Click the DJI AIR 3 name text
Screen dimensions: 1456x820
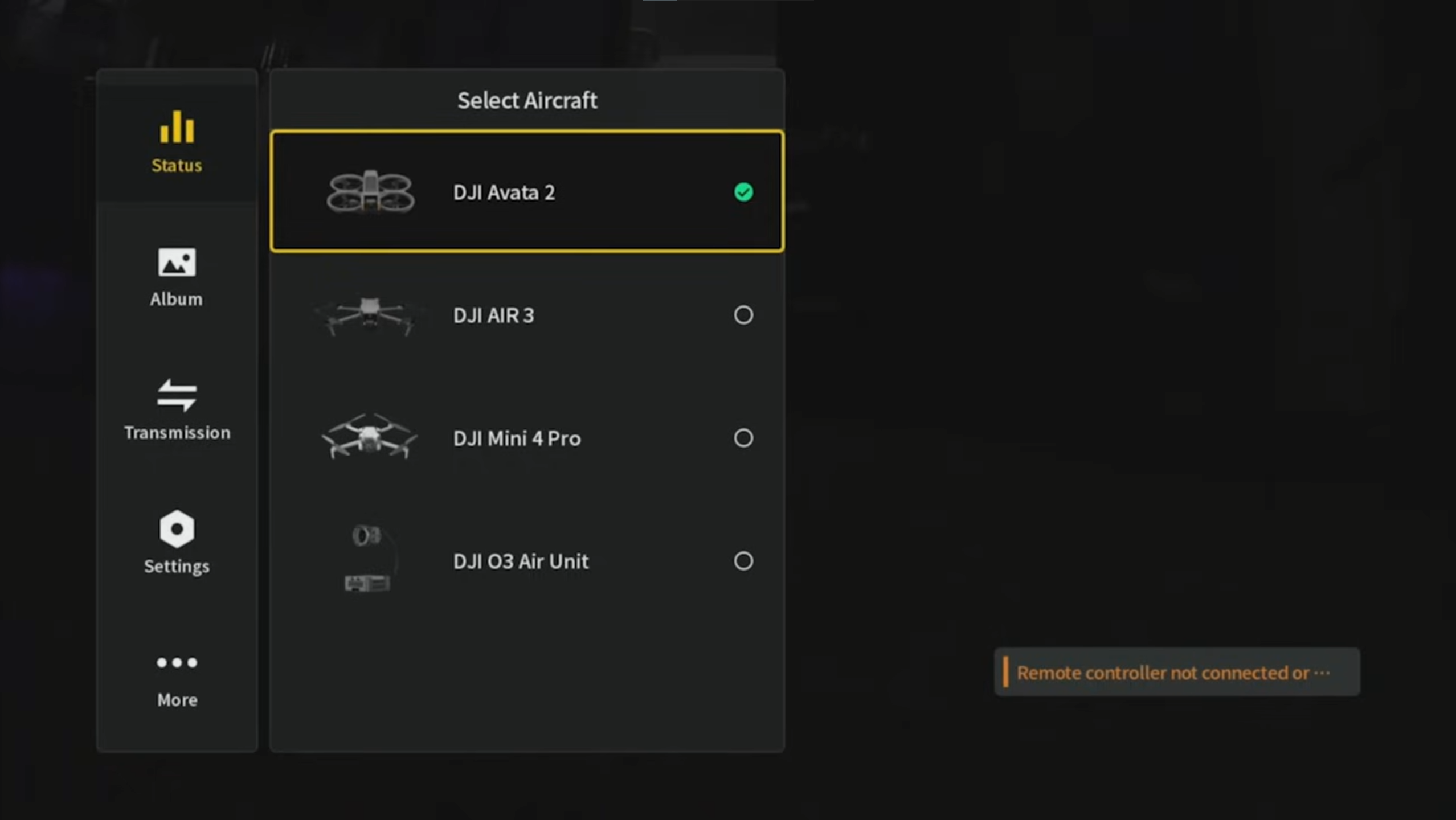[x=493, y=315]
